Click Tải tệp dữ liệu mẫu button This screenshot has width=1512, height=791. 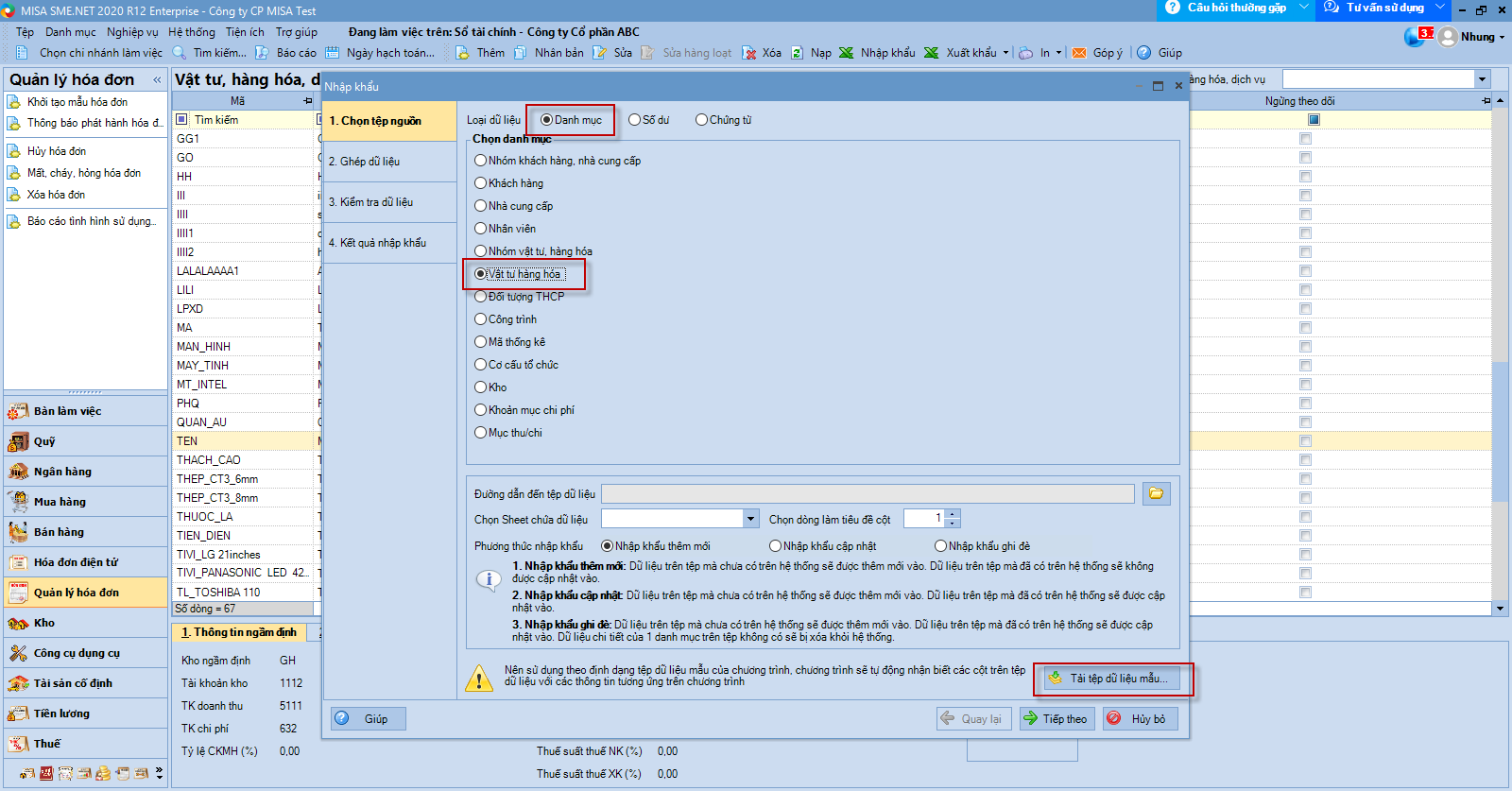coord(1112,679)
